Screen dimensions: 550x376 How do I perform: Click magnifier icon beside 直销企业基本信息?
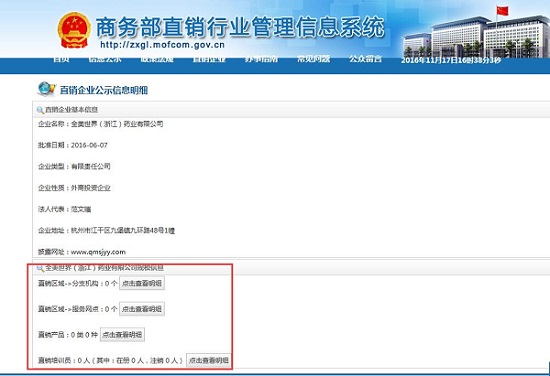[x=40, y=110]
